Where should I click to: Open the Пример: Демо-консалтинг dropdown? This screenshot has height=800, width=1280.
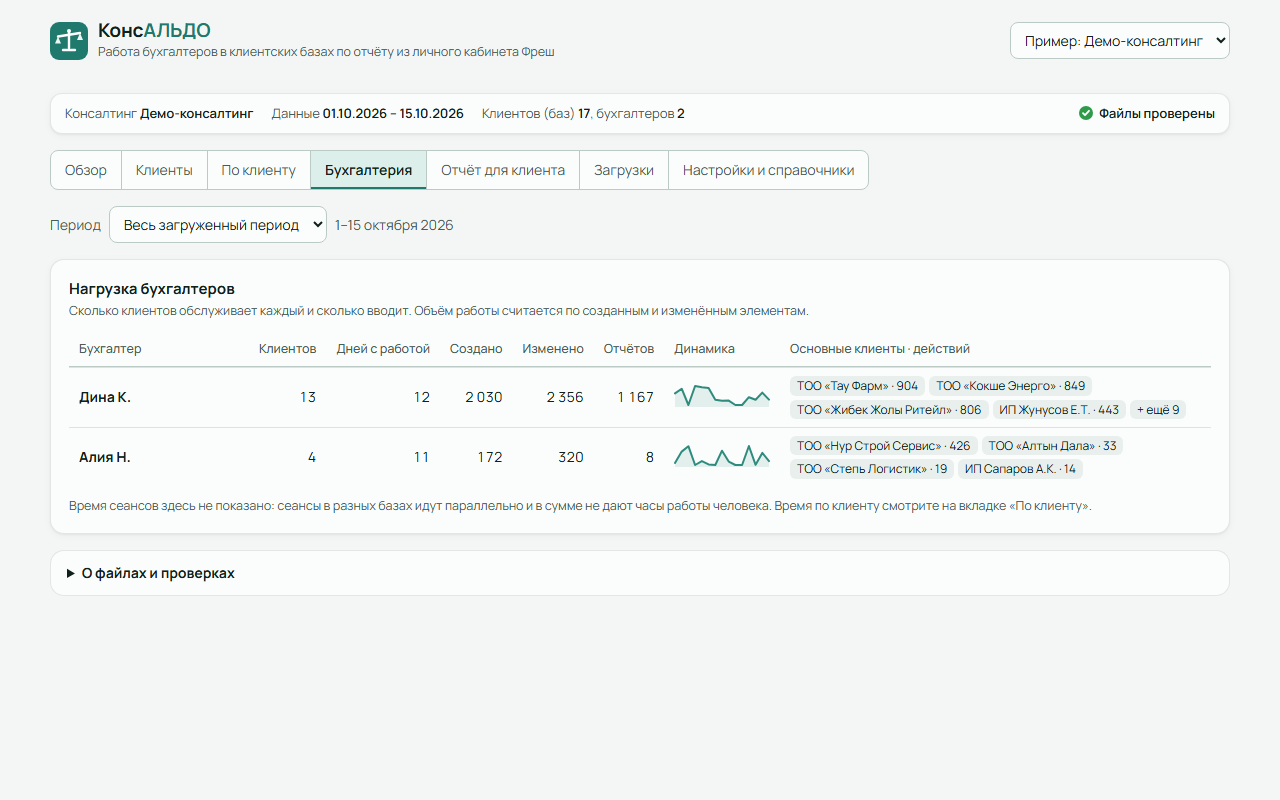(x=1120, y=41)
